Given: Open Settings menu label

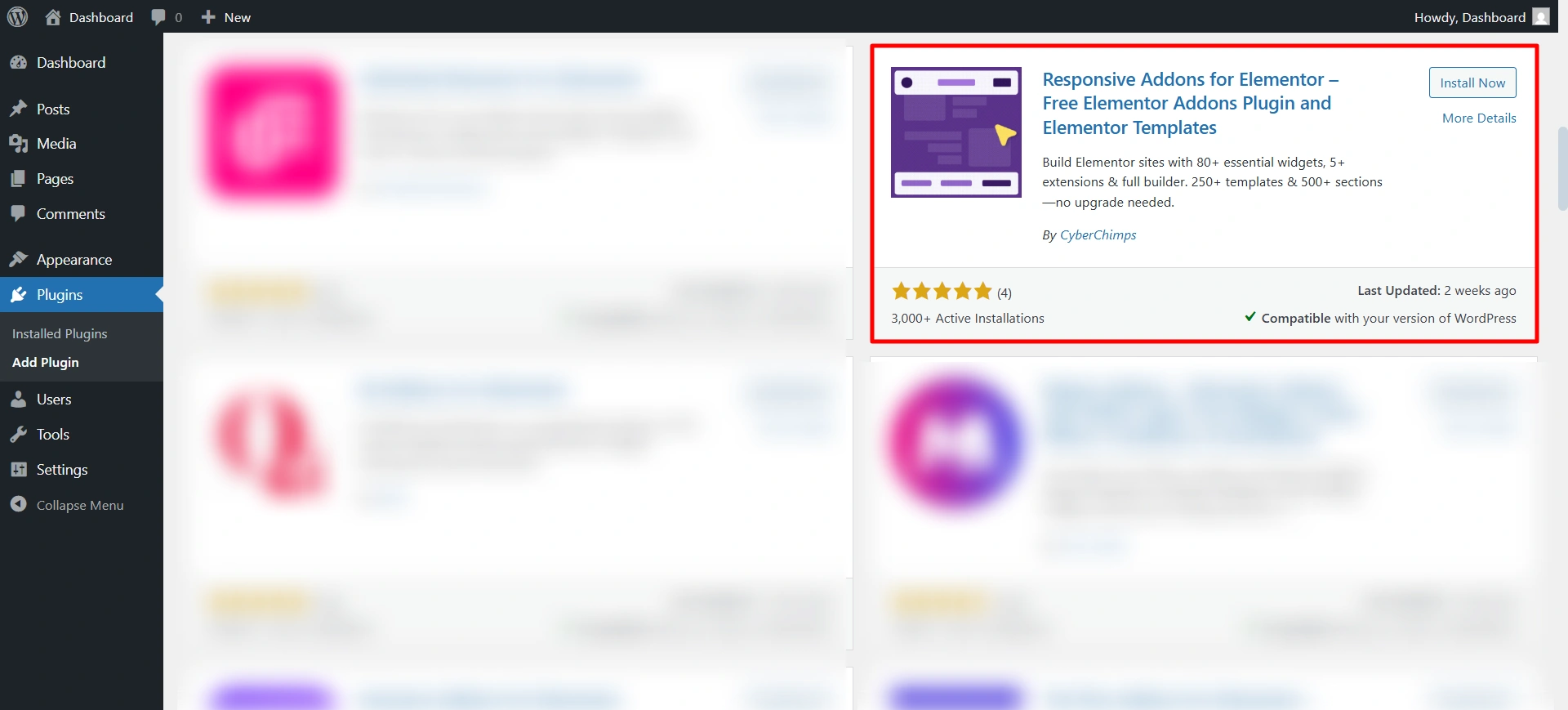Looking at the screenshot, I should point(62,470).
